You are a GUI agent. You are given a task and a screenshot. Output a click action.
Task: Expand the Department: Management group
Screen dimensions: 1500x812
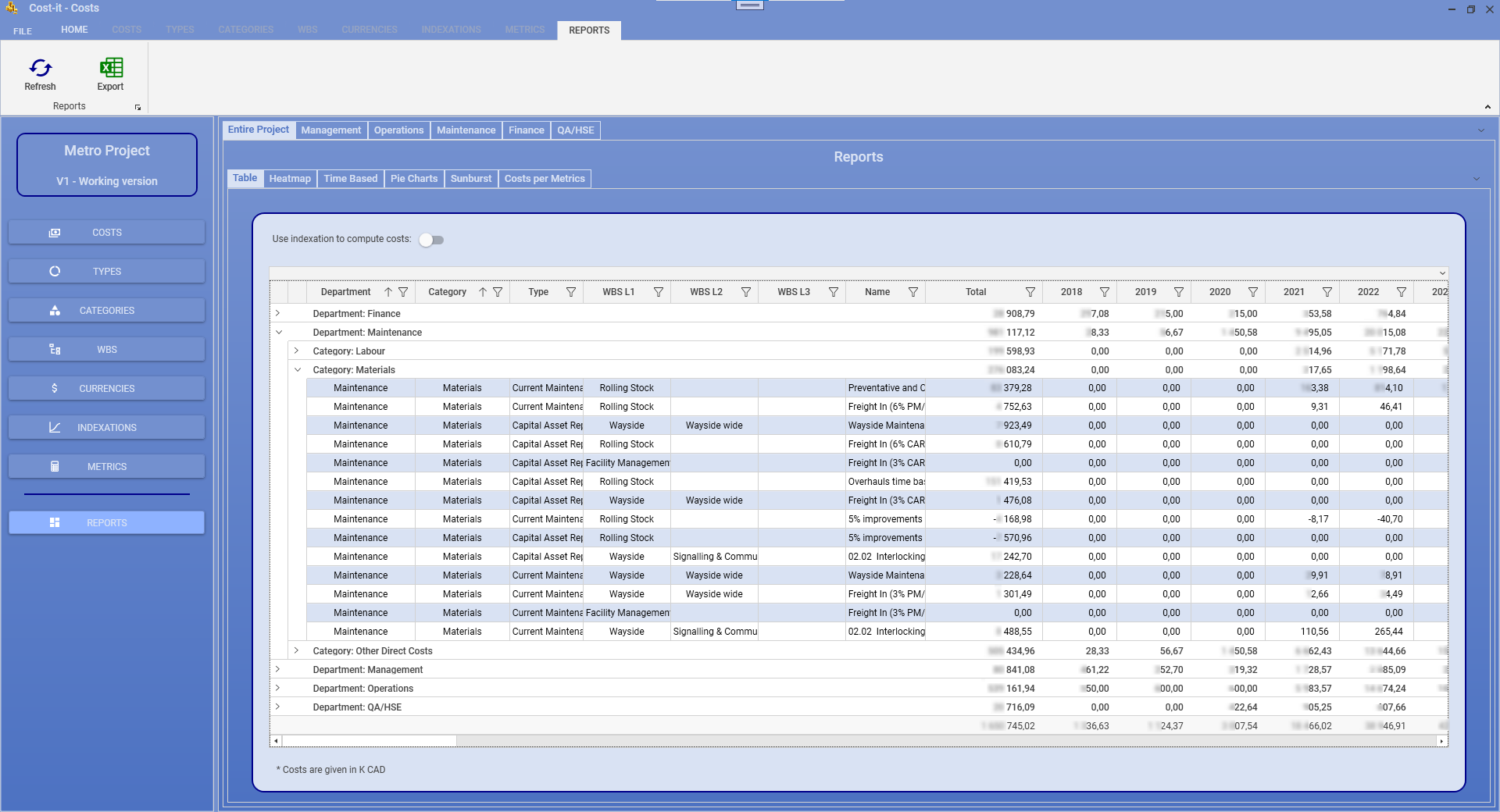[277, 669]
